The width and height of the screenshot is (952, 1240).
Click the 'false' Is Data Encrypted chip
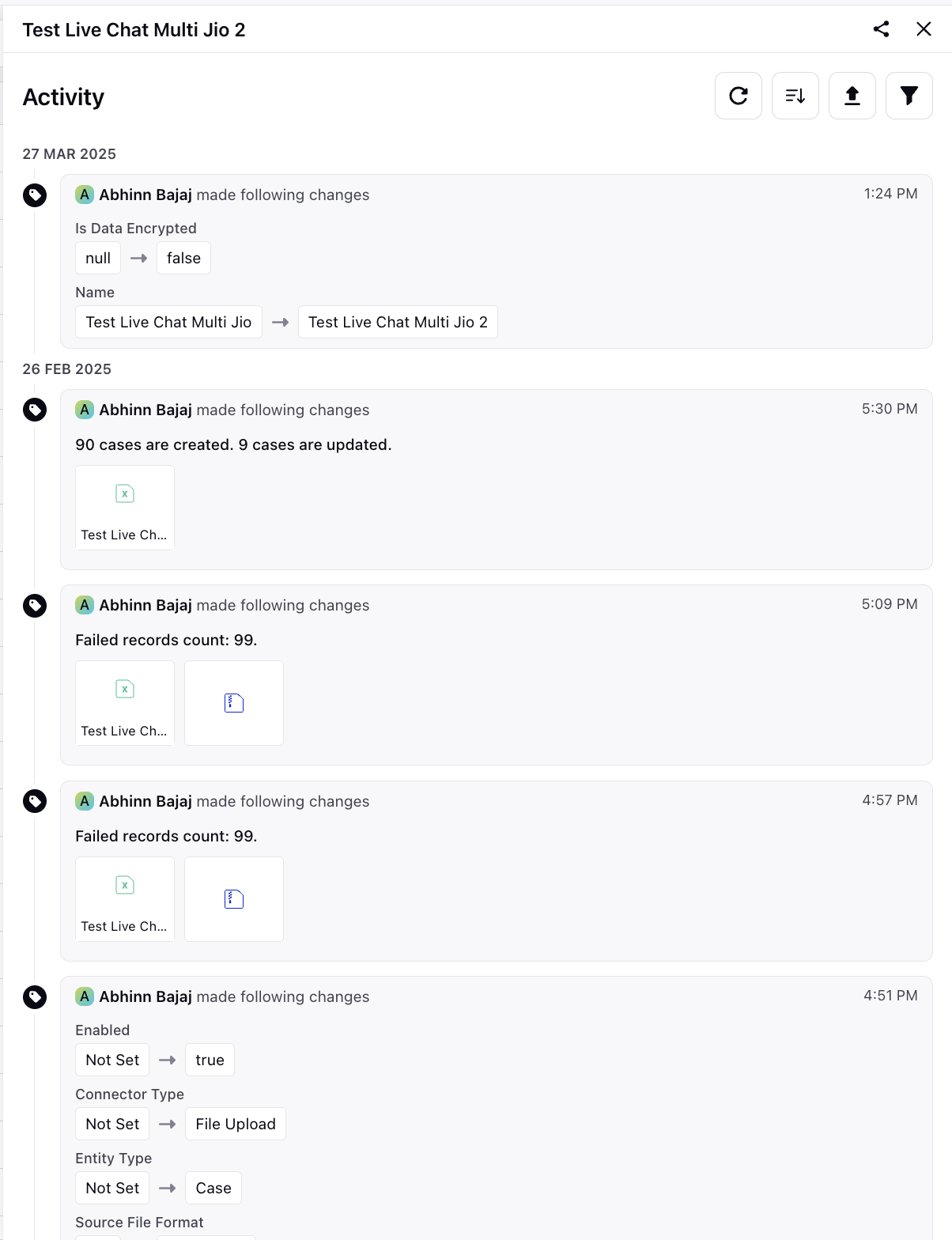183,258
